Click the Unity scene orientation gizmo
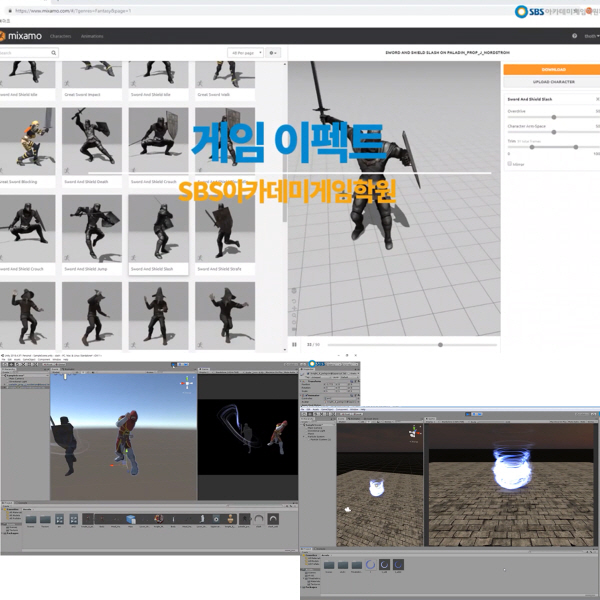This screenshot has height=600, width=600. coord(185,383)
